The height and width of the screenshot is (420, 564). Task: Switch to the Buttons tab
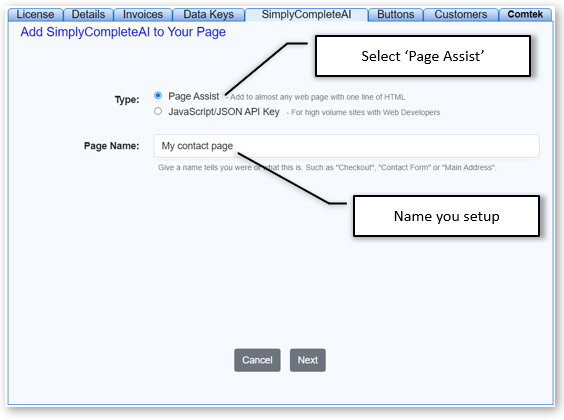point(396,14)
